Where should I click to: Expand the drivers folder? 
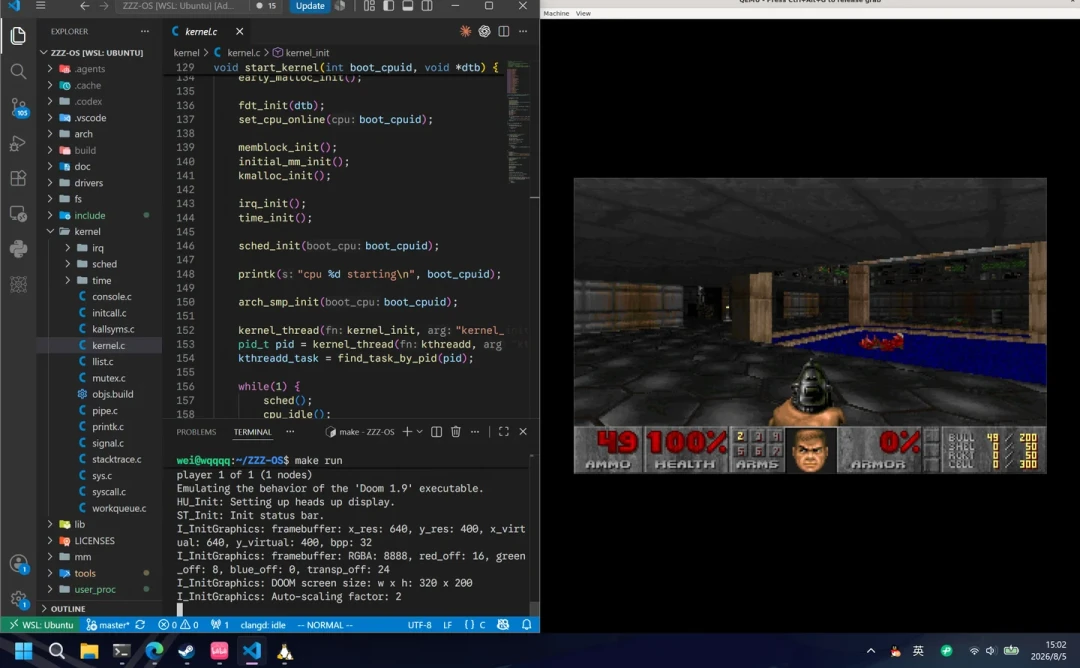(88, 182)
